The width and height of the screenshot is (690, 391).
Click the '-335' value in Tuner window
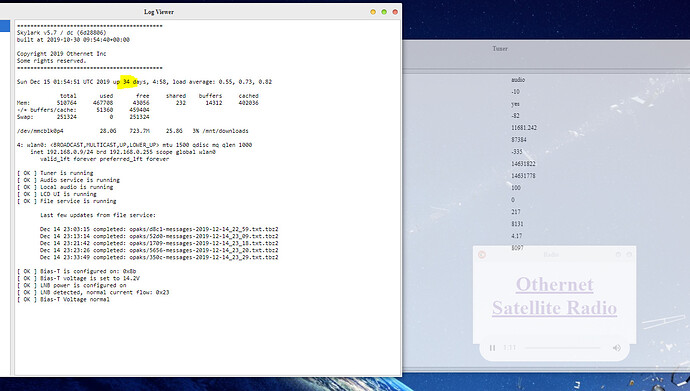tap(517, 152)
